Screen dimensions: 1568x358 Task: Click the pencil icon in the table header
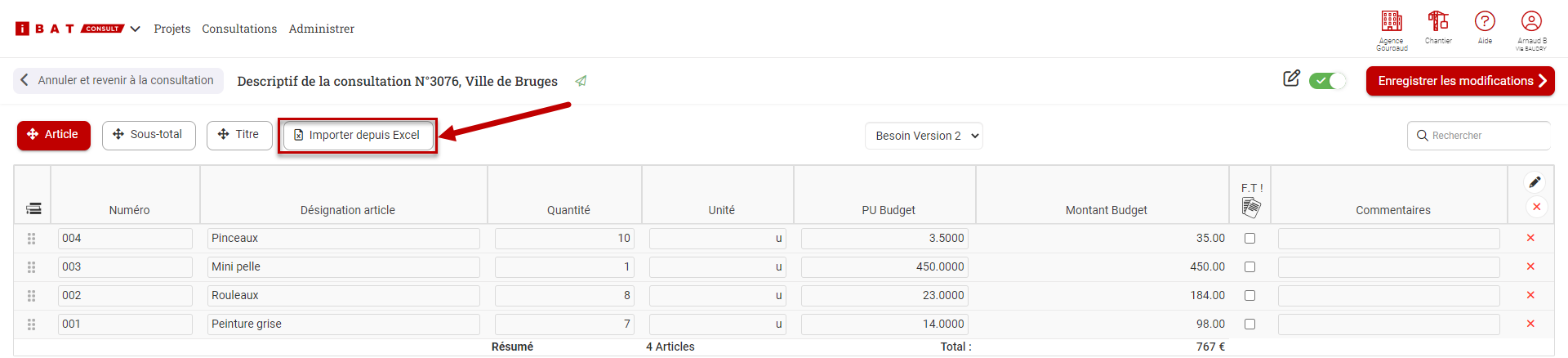1535,182
